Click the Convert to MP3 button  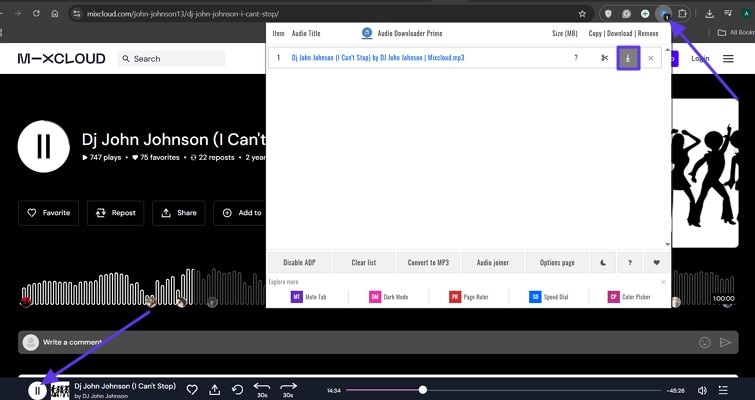pos(428,262)
